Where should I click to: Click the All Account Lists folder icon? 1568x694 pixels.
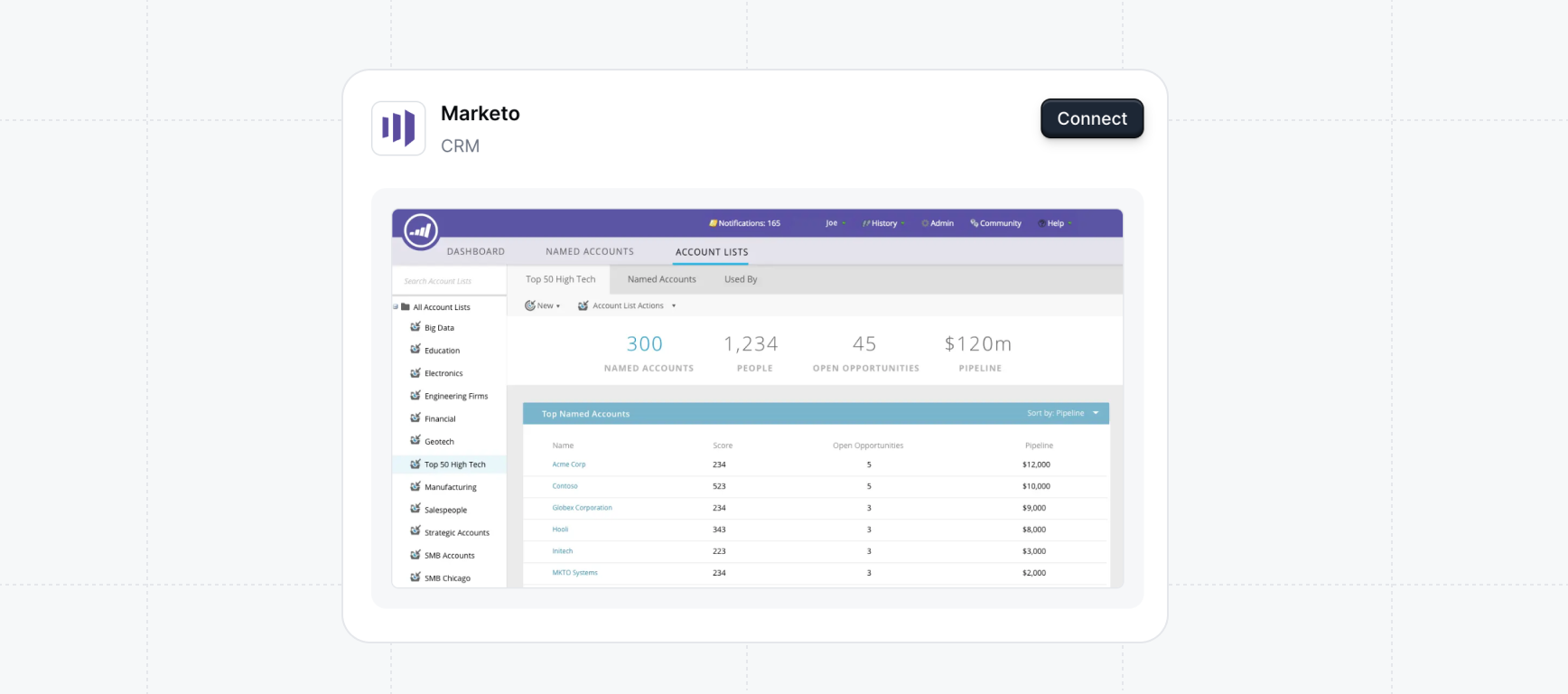[x=406, y=307]
